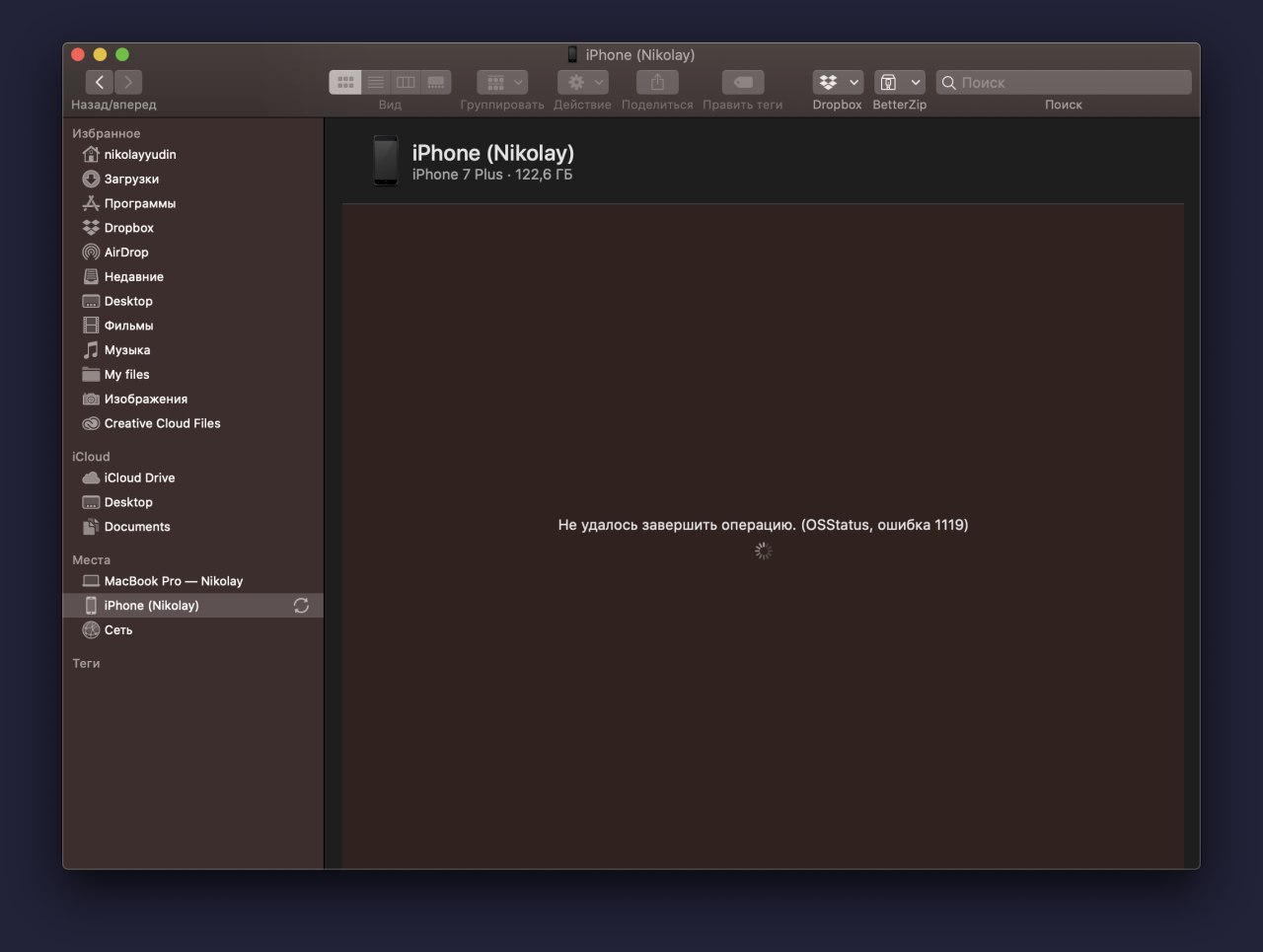Viewport: 1263px width, 952px height.
Task: Open Музыка in sidebar
Action: (x=193, y=350)
